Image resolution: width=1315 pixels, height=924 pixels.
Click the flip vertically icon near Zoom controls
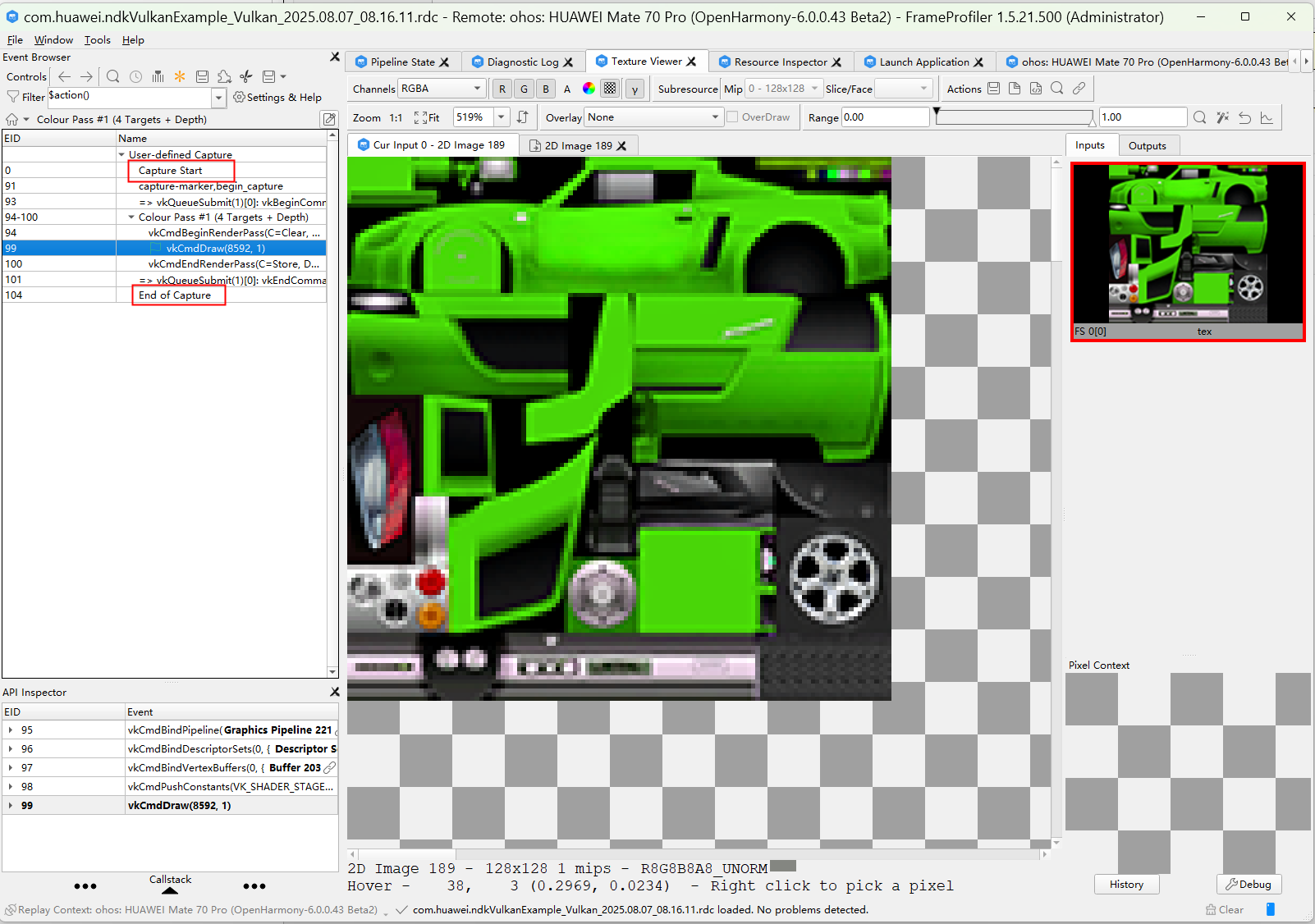point(523,117)
